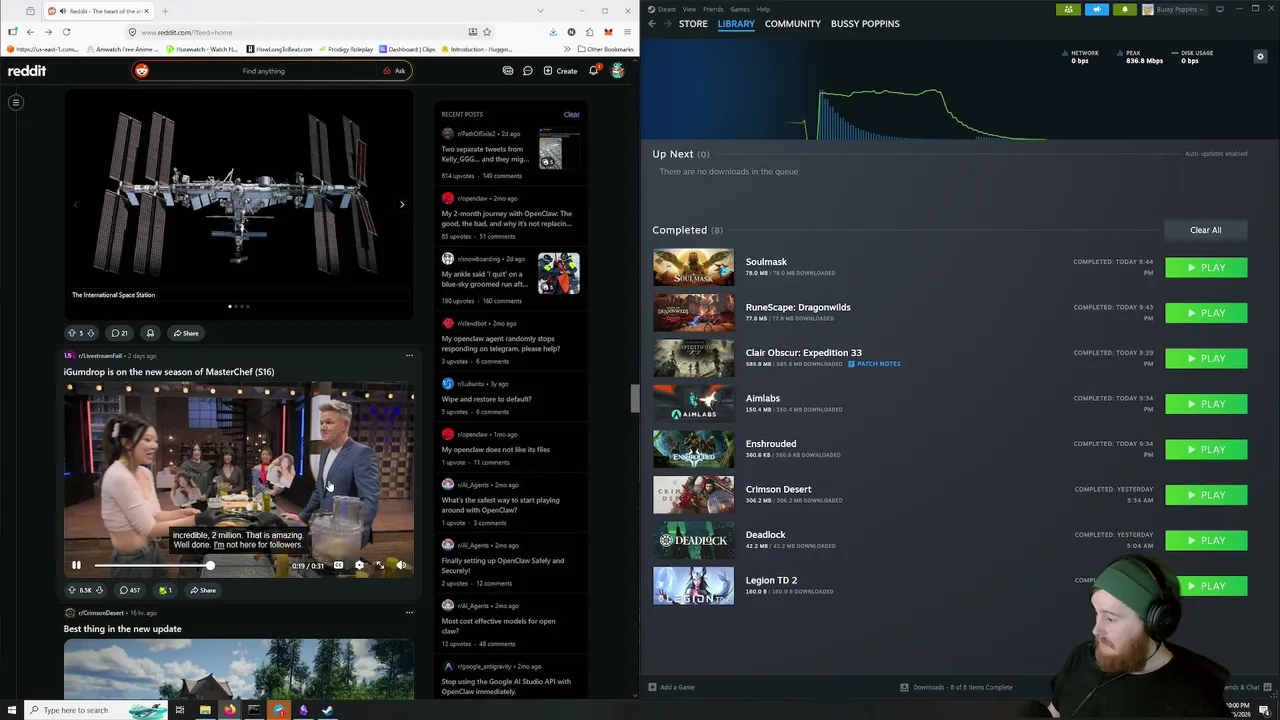Open the Steam View menu
This screenshot has width=1280, height=720.
[x=689, y=9]
